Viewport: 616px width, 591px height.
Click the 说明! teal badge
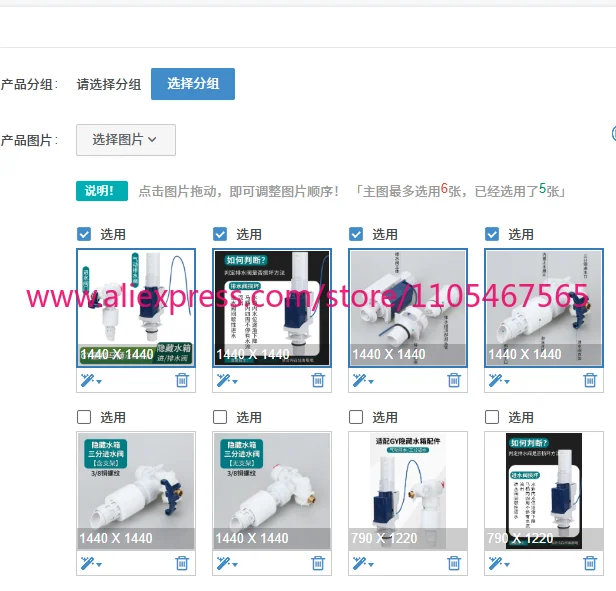point(102,191)
